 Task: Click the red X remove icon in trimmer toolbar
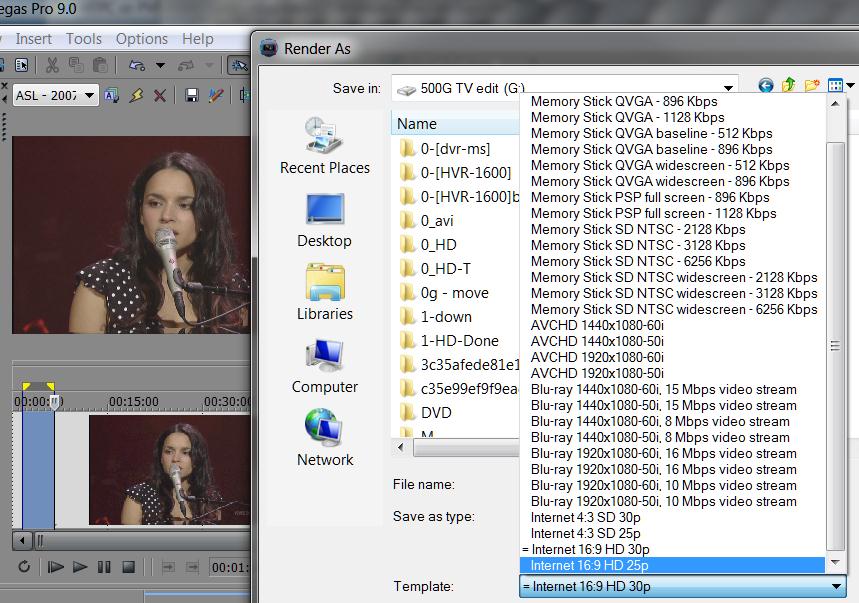pos(160,96)
